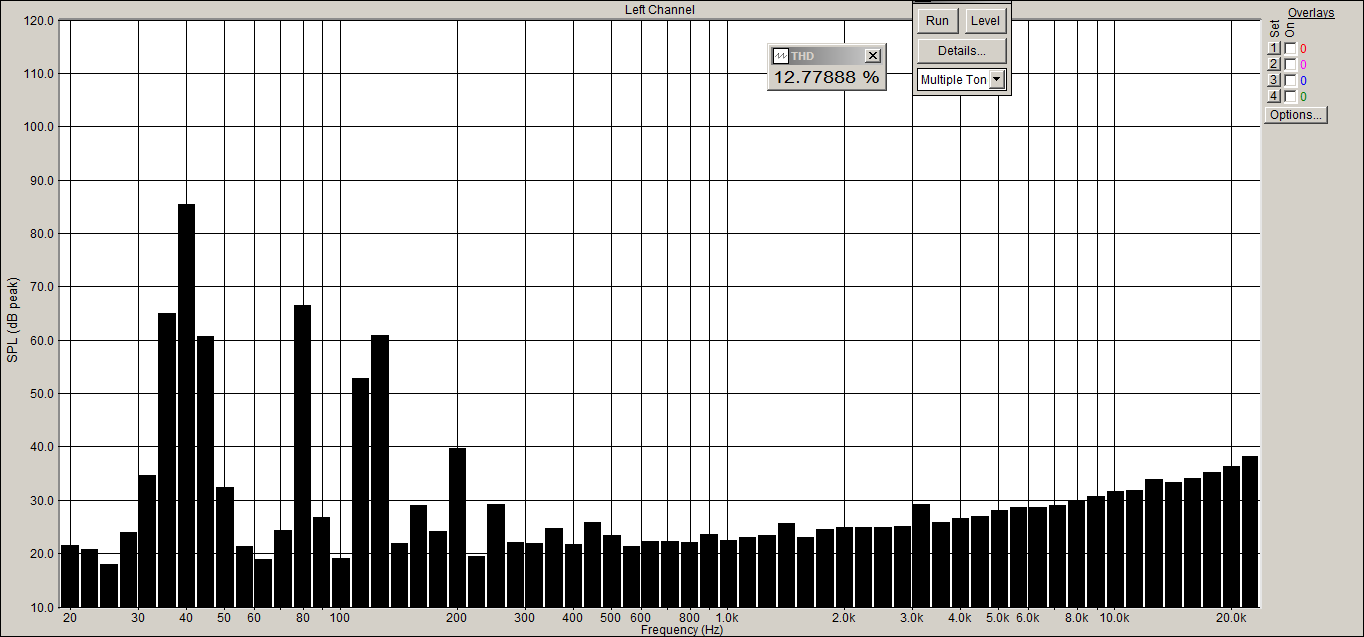
Task: Set overlay 4
Action: [1274, 96]
